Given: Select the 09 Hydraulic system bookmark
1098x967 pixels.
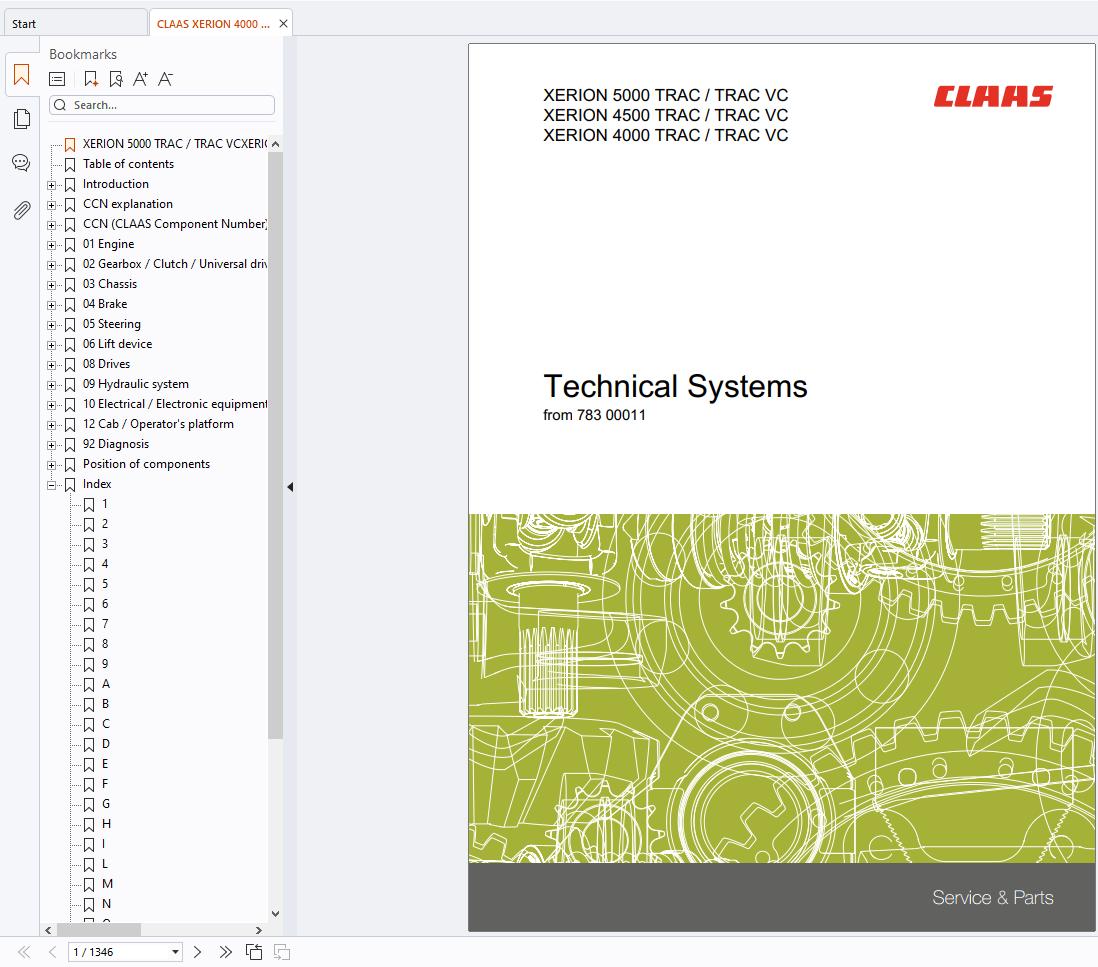Looking at the screenshot, I should [135, 384].
